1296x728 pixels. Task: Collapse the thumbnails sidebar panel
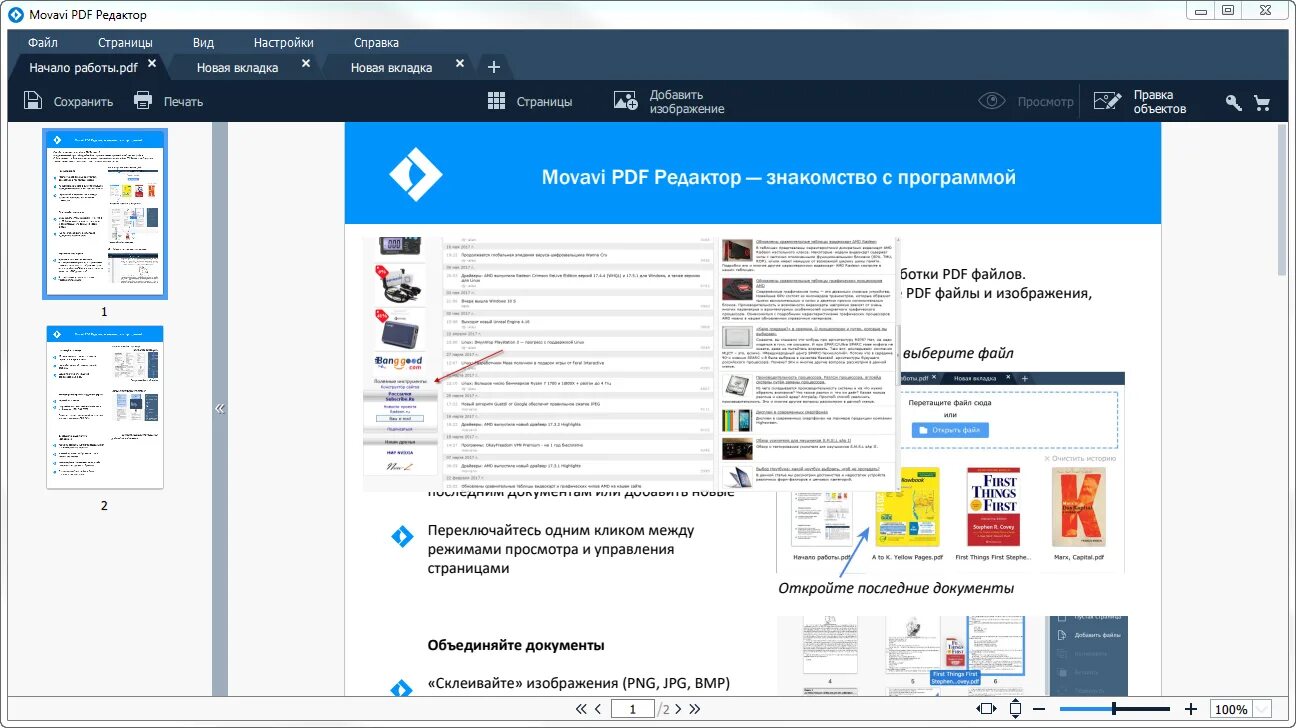[220, 408]
